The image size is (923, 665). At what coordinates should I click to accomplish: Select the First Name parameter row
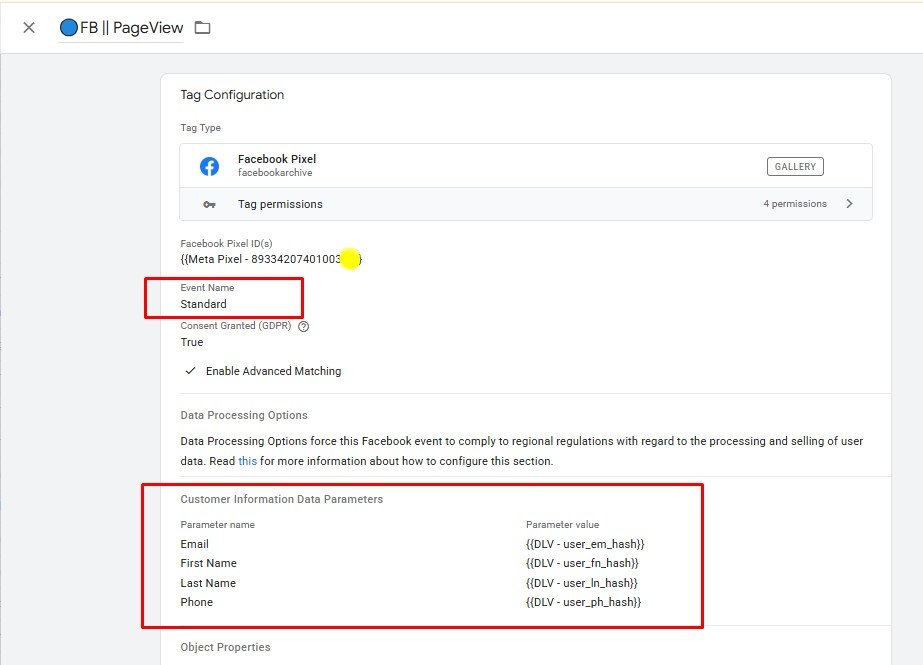208,563
